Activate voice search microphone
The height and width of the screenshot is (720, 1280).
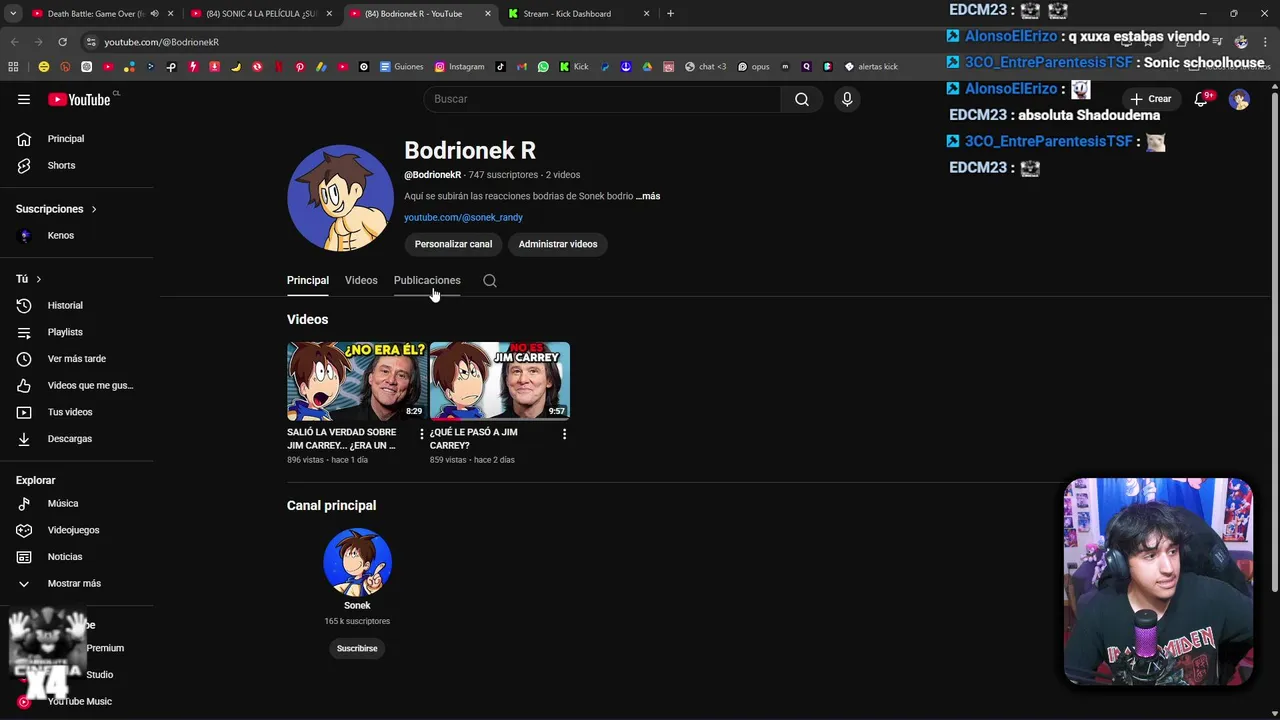[847, 99]
